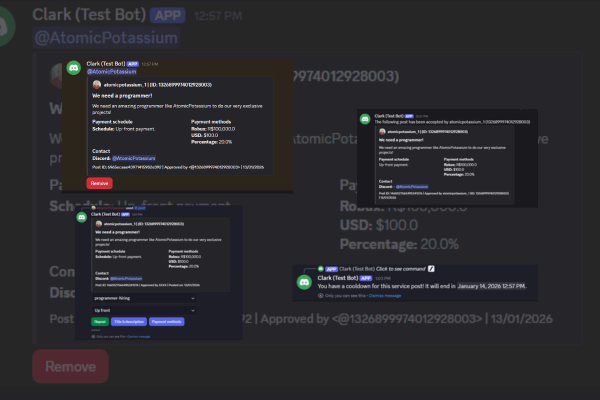600x400 pixels.
Task: Click the eye icon below the Repost button
Action: [93, 336]
